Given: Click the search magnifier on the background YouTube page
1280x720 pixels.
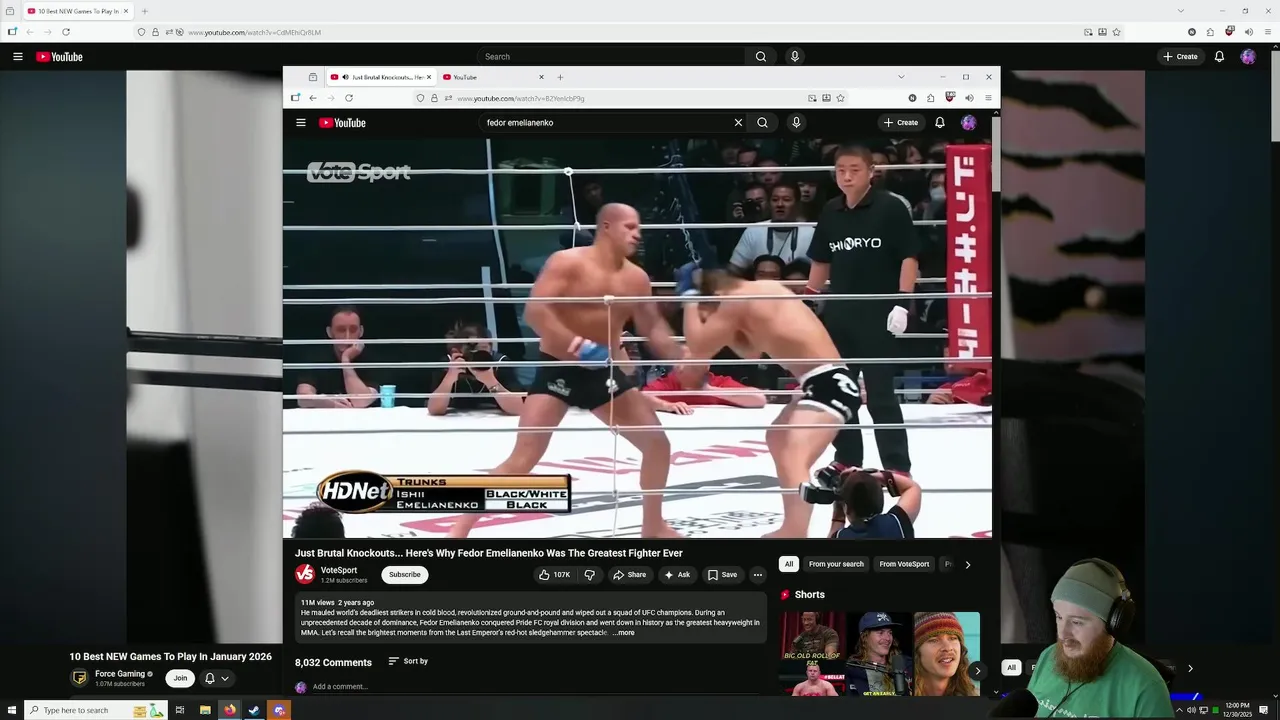Looking at the screenshot, I should (x=761, y=57).
